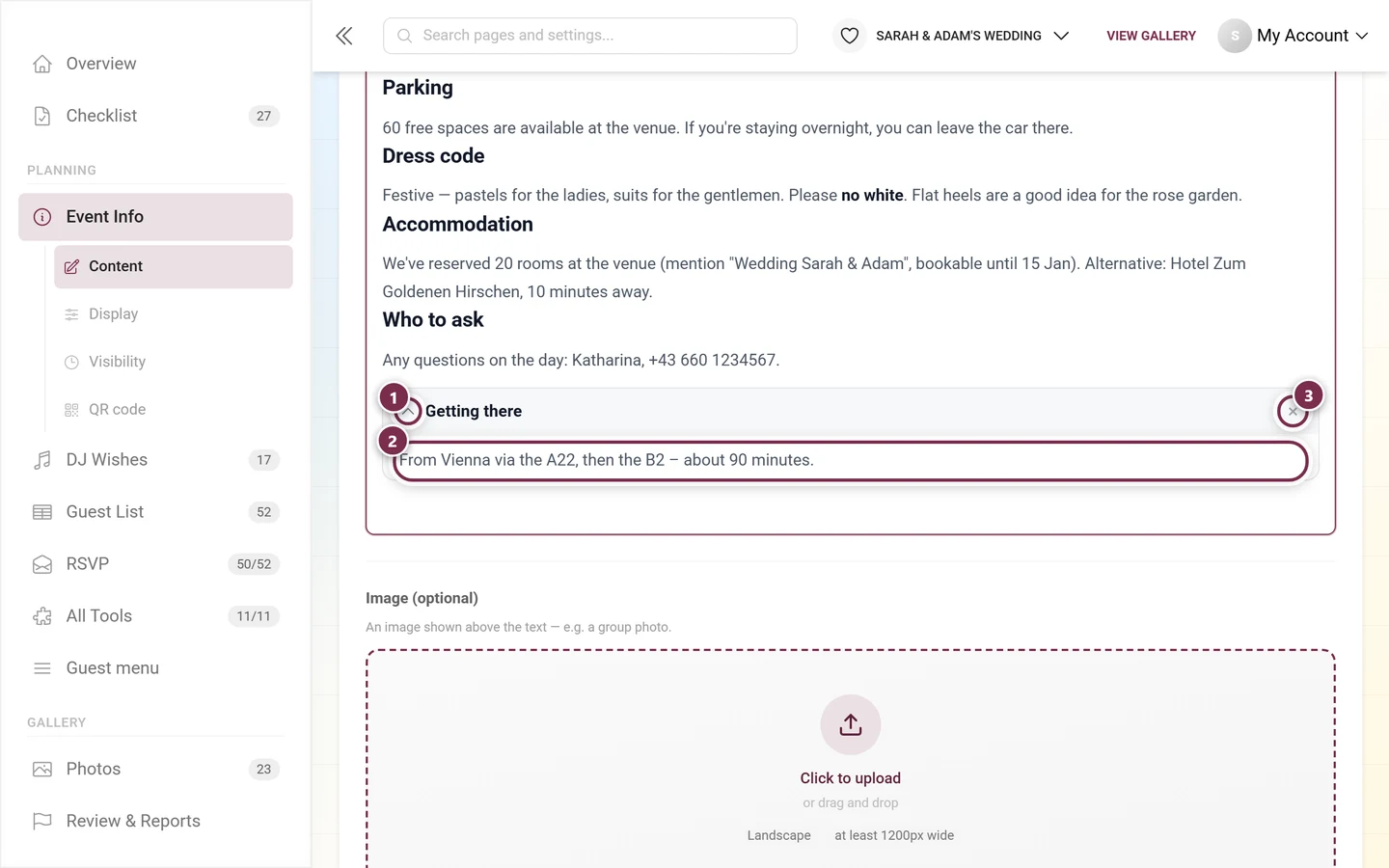Viewport: 1389px width, 868px height.
Task: Click the Guest List table icon
Action: pyautogui.click(x=42, y=512)
